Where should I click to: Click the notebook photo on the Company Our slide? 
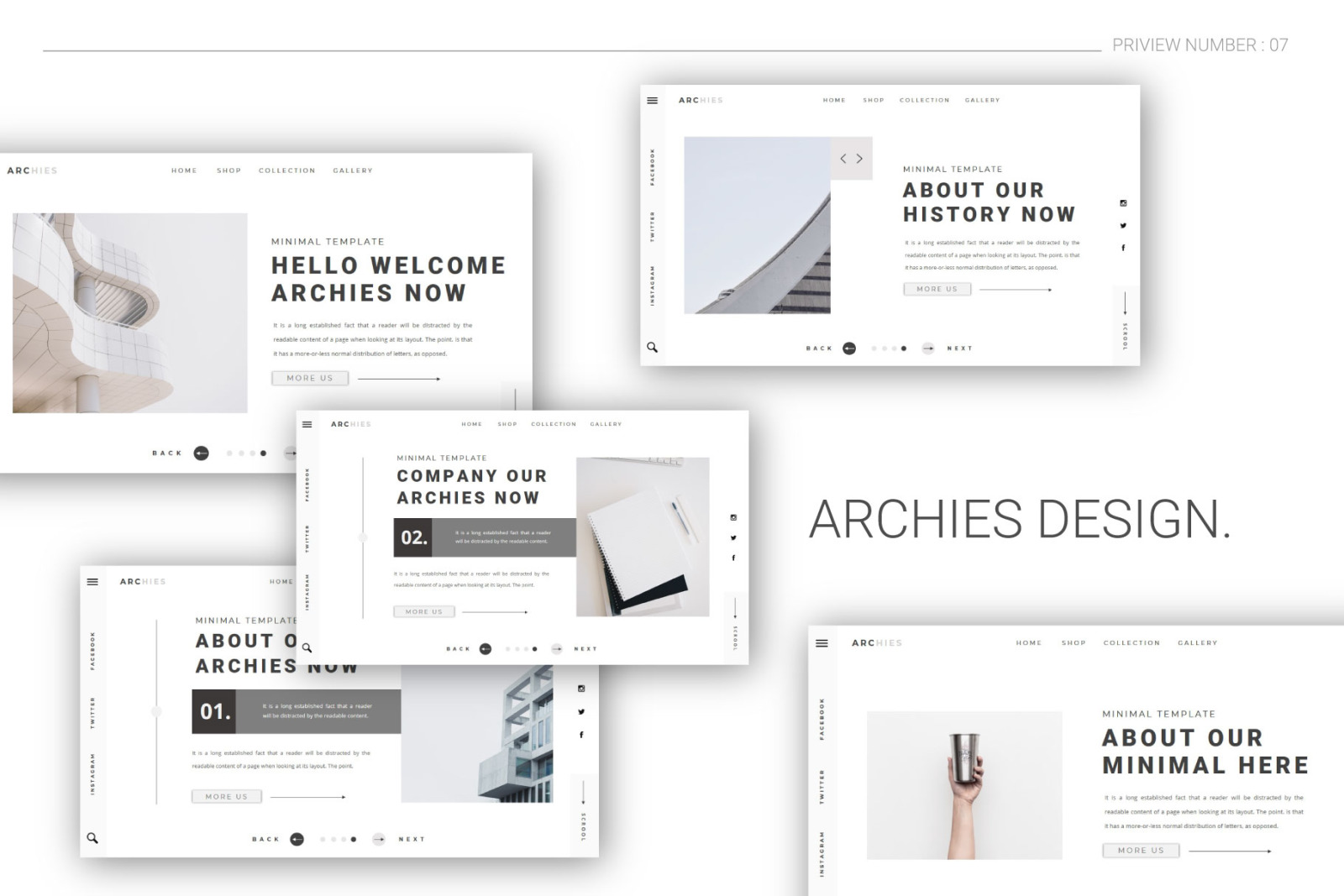643,537
